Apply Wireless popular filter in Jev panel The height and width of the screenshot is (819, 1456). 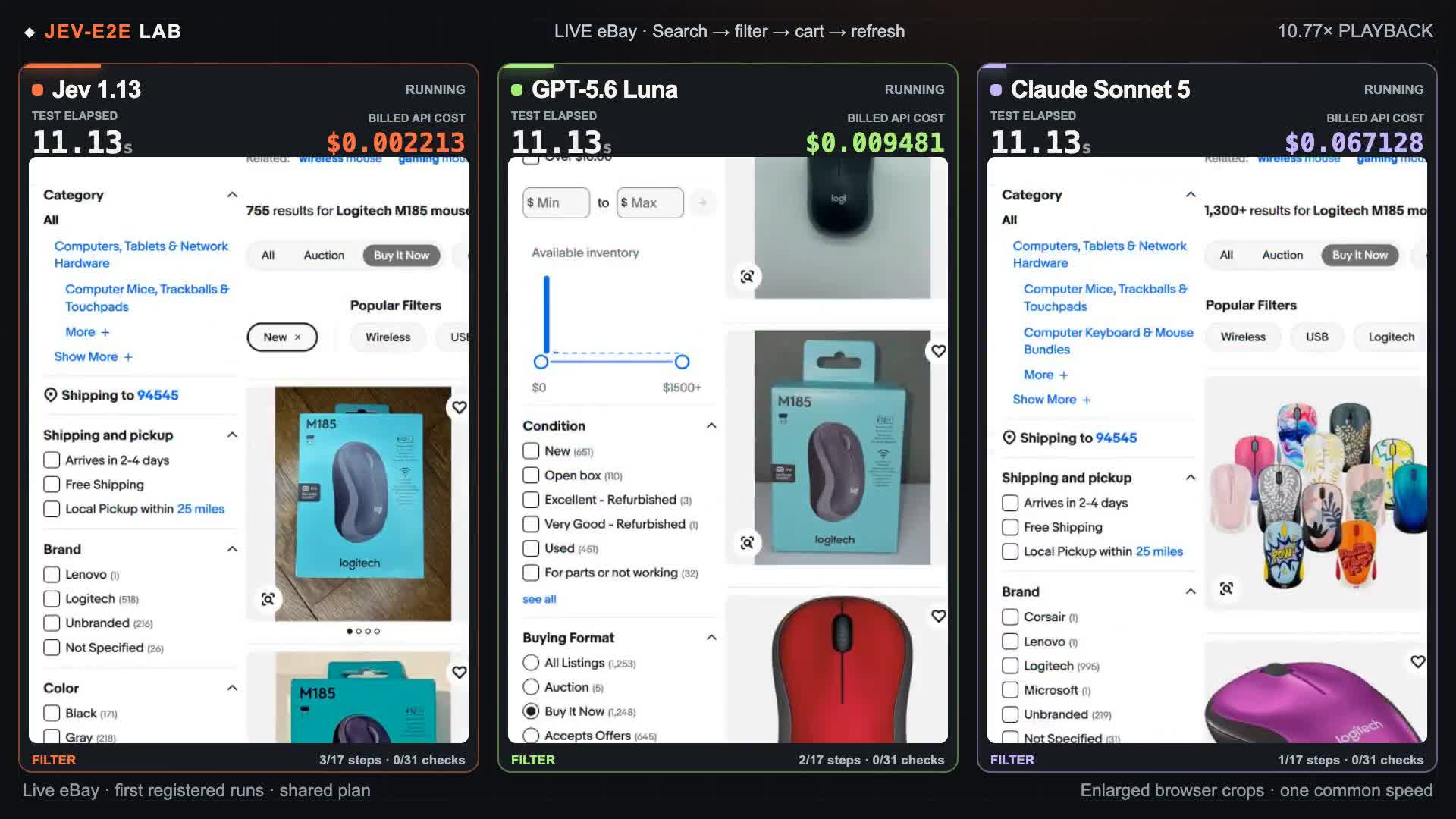point(388,337)
